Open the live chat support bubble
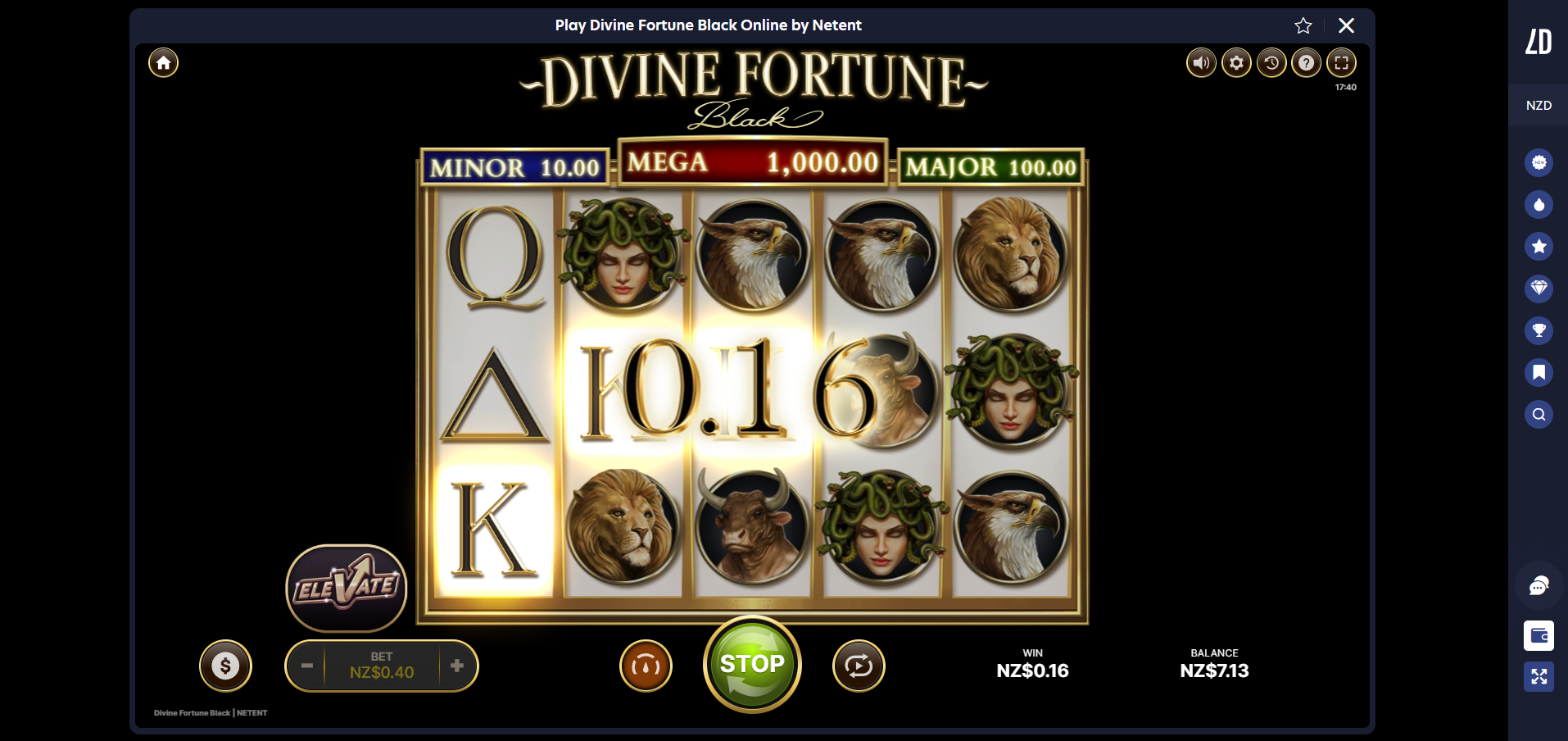1568x741 pixels. click(1539, 586)
